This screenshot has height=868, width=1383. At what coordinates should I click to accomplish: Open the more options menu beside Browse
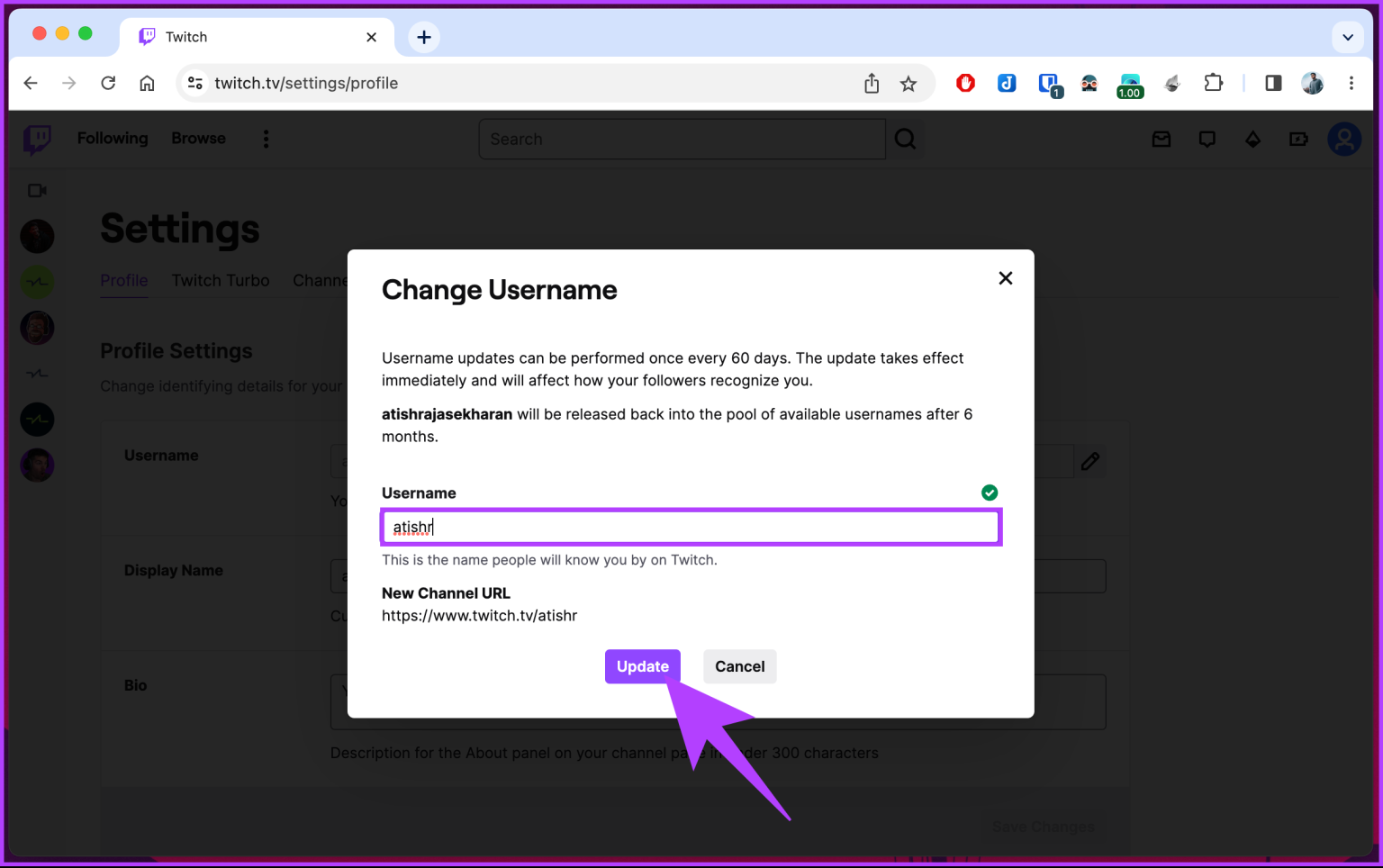(266, 139)
